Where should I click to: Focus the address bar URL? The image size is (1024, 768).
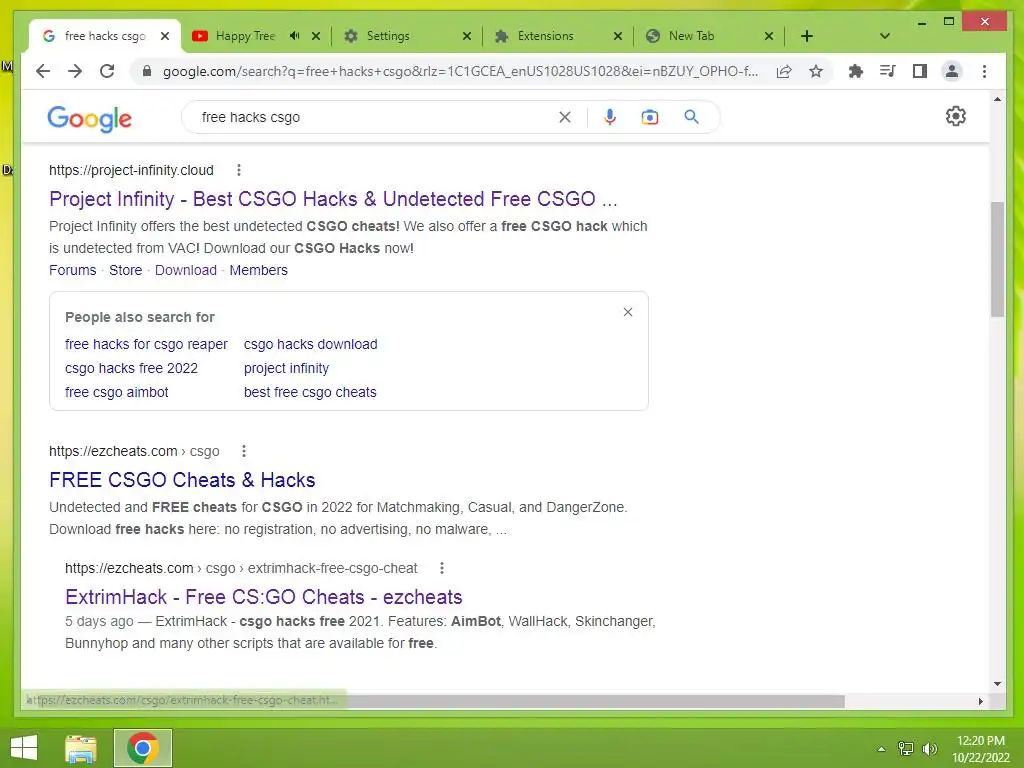click(460, 71)
